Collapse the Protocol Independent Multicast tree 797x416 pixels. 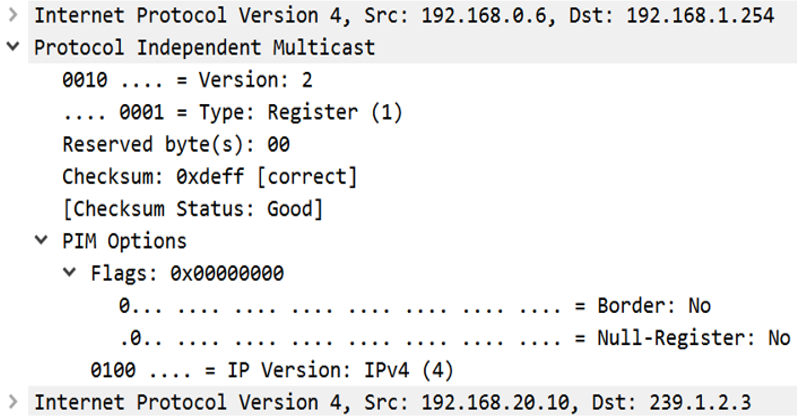coord(12,48)
